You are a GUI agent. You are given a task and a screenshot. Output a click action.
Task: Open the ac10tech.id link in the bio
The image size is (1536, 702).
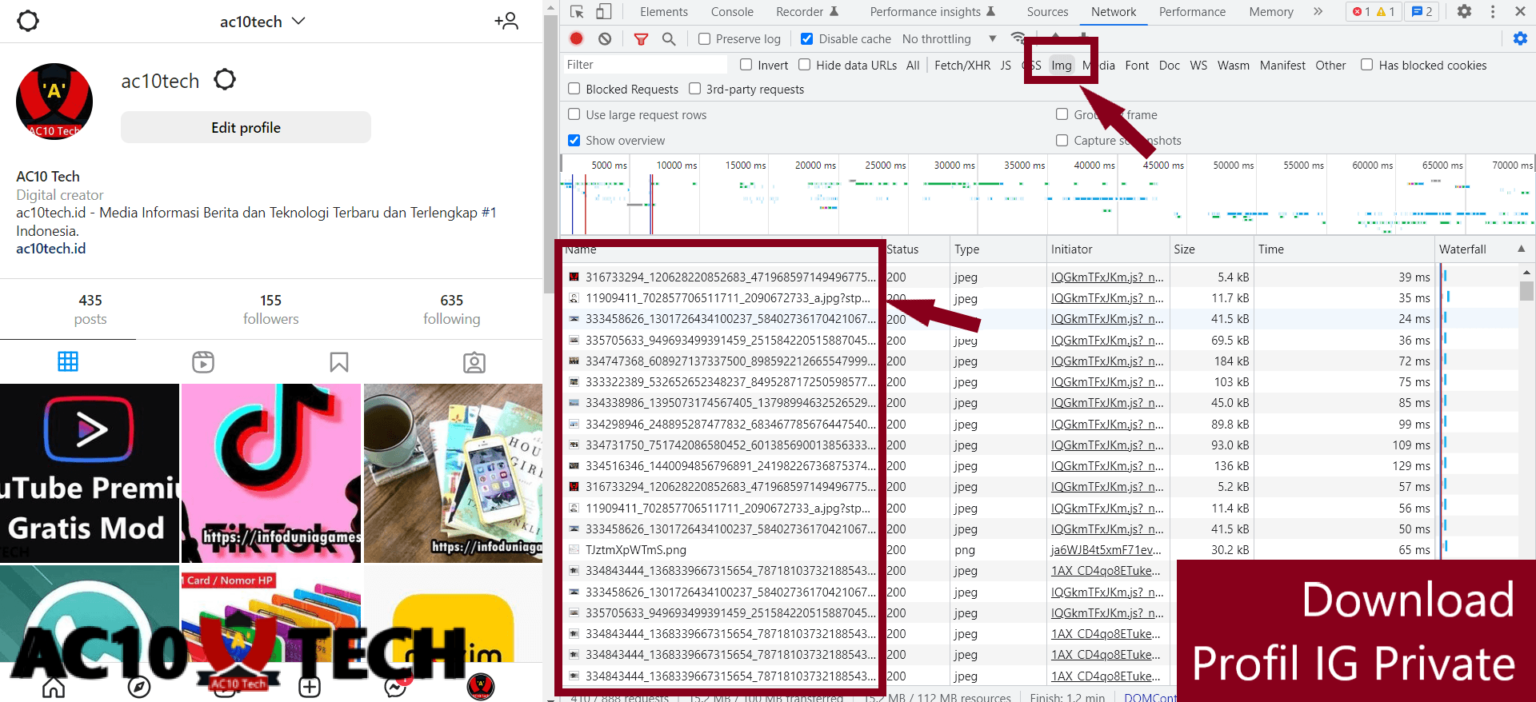click(x=50, y=248)
